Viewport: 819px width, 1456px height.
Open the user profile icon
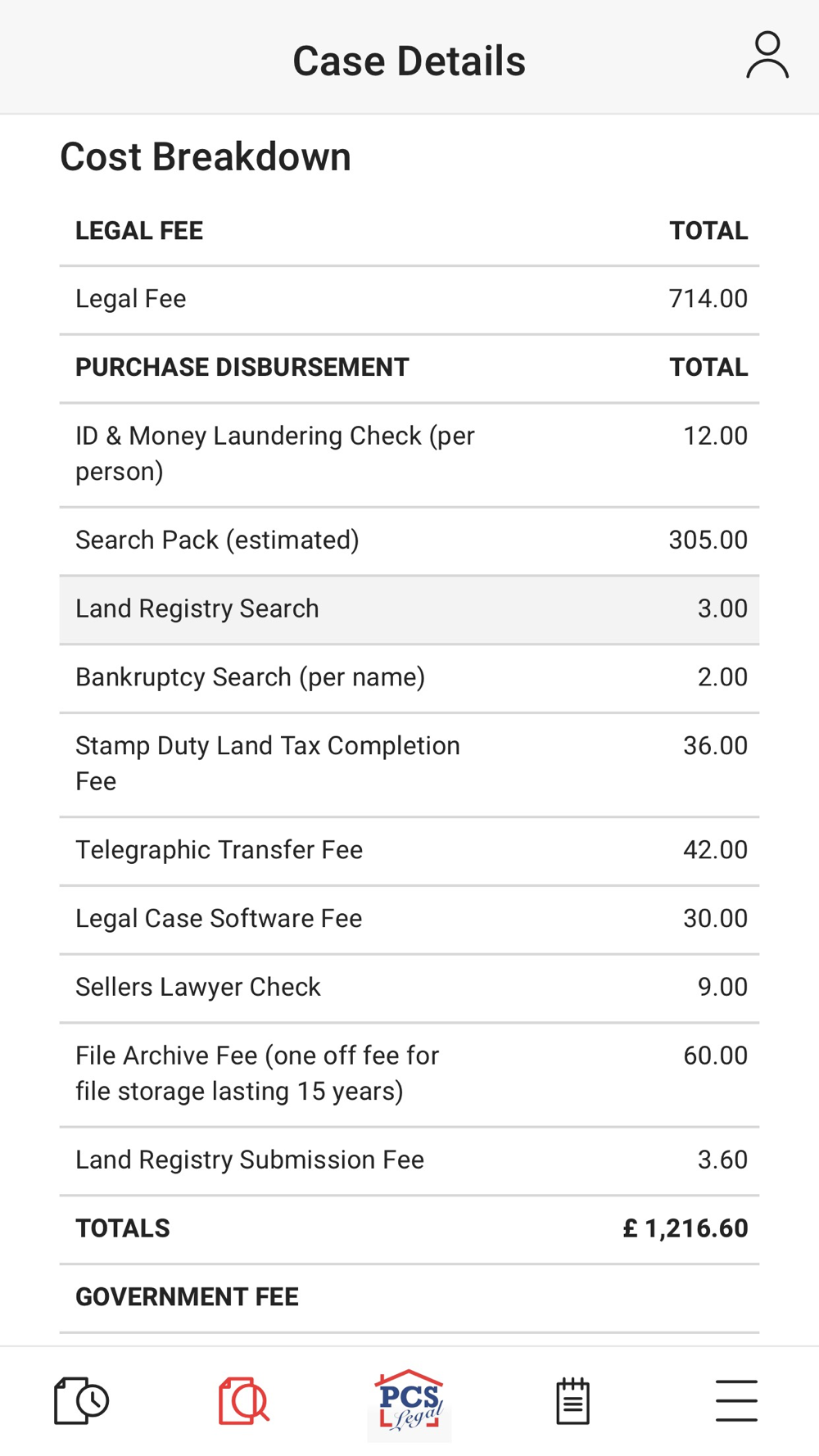click(x=767, y=56)
